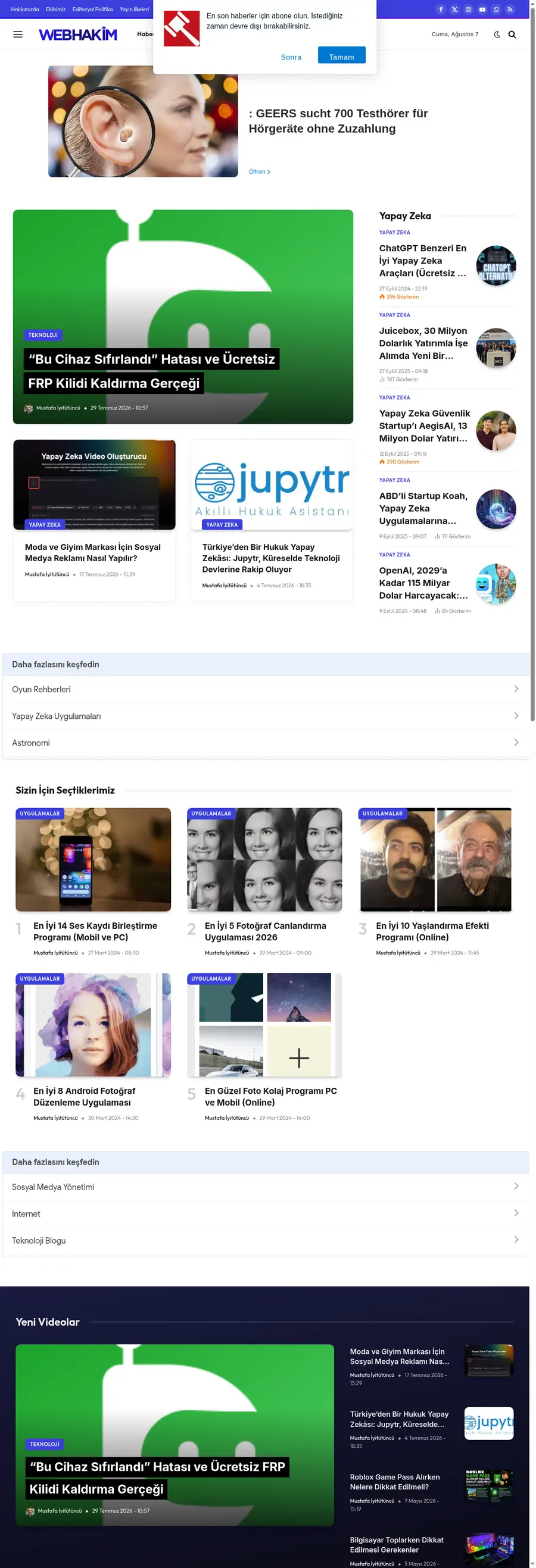
Task: Toggle dark mode moon icon
Action: [x=497, y=35]
